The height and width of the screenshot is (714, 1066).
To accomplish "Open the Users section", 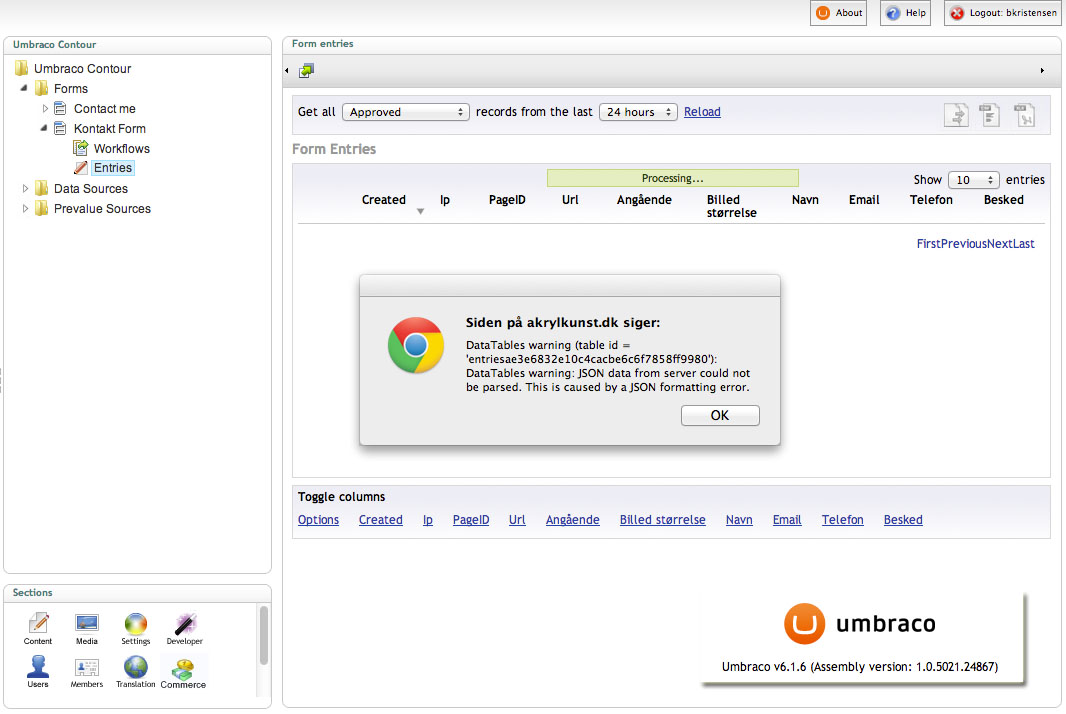I will tap(38, 671).
